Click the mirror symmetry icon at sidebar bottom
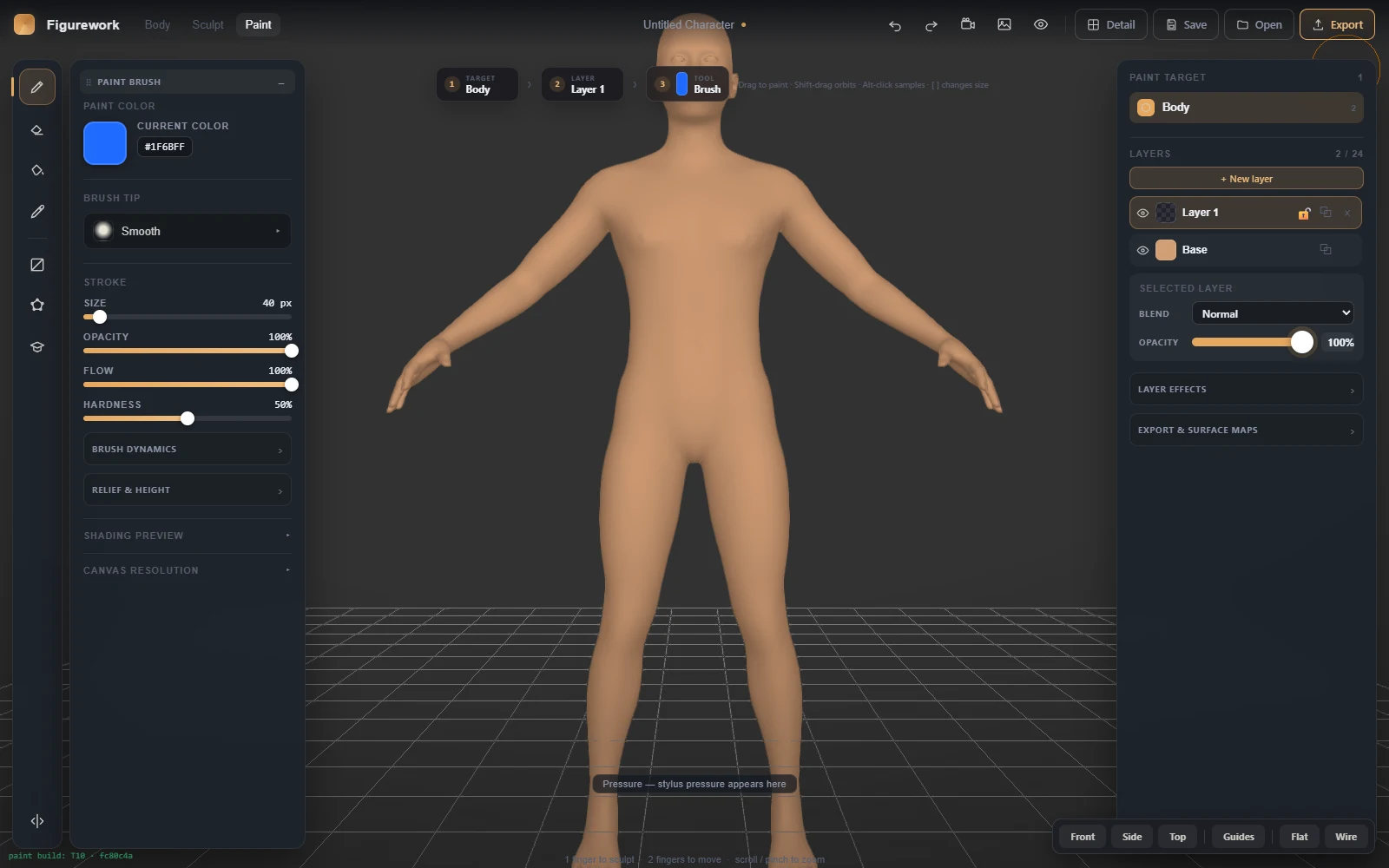1389x868 pixels. click(37, 821)
